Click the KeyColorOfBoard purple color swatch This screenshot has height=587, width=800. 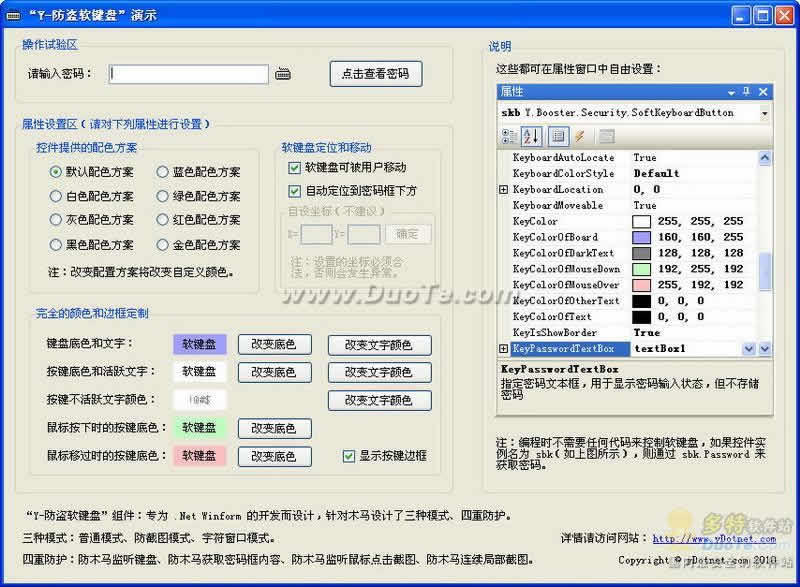pyautogui.click(x=641, y=237)
